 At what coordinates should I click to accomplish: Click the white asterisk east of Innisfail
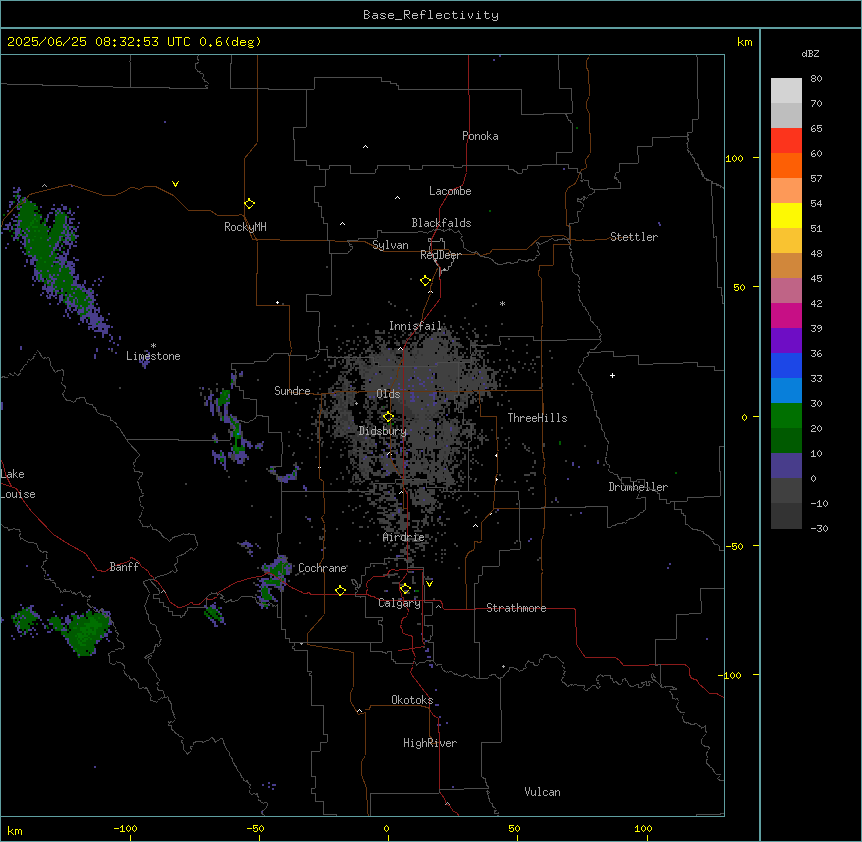(502, 303)
